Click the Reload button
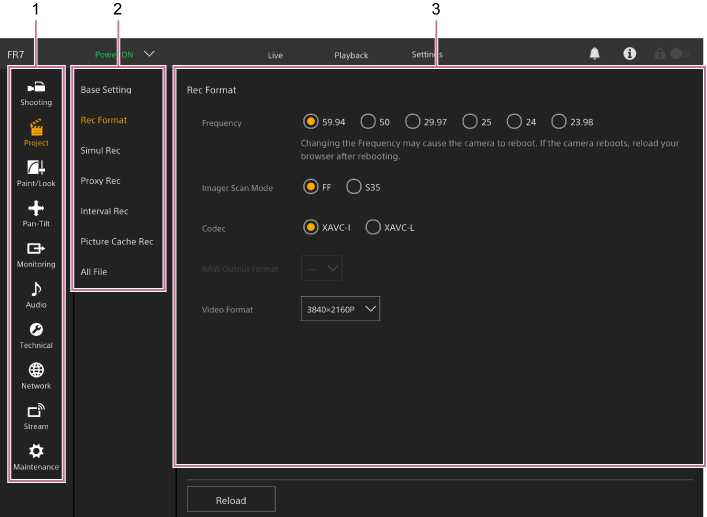The height and width of the screenshot is (517, 707). (231, 500)
